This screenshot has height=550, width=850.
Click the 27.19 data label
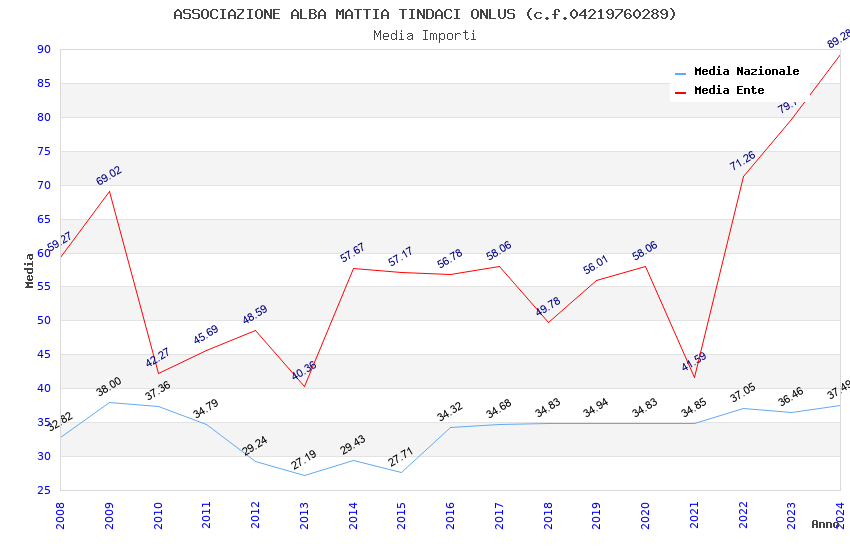[304, 460]
